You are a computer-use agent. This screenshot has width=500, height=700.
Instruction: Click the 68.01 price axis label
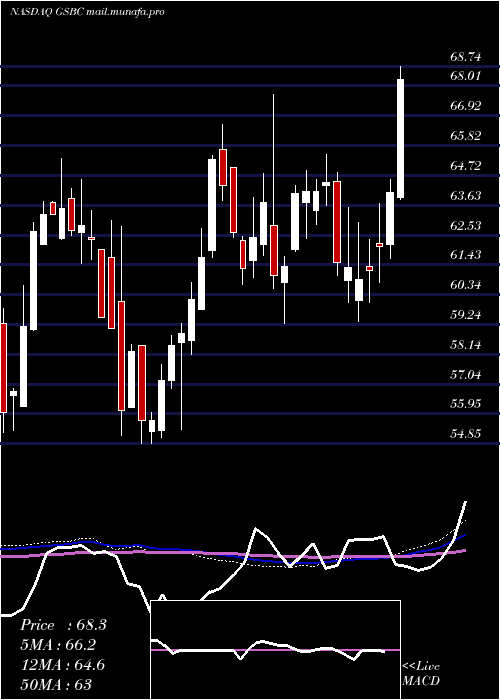(466, 76)
